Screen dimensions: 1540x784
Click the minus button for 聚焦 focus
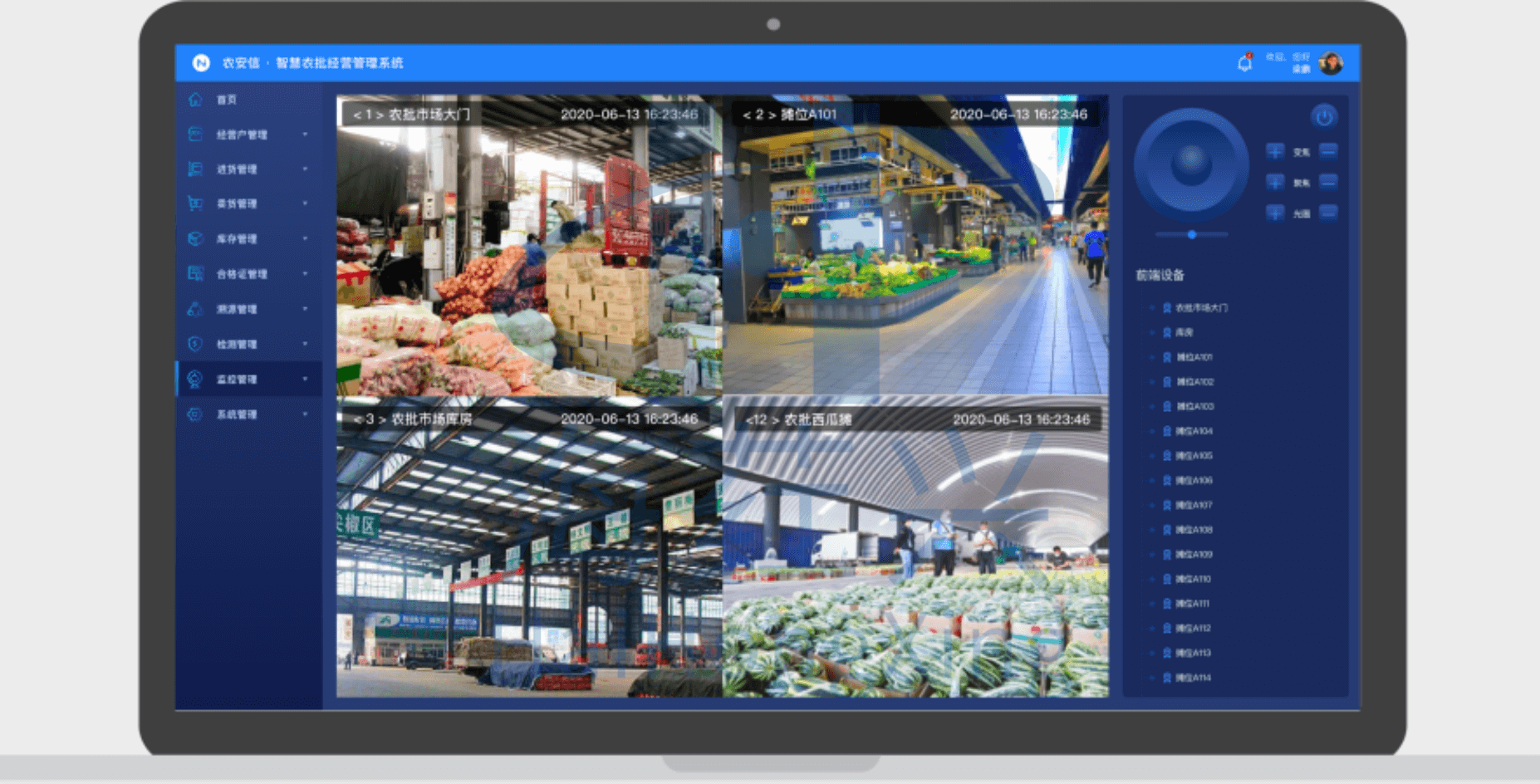point(1328,182)
